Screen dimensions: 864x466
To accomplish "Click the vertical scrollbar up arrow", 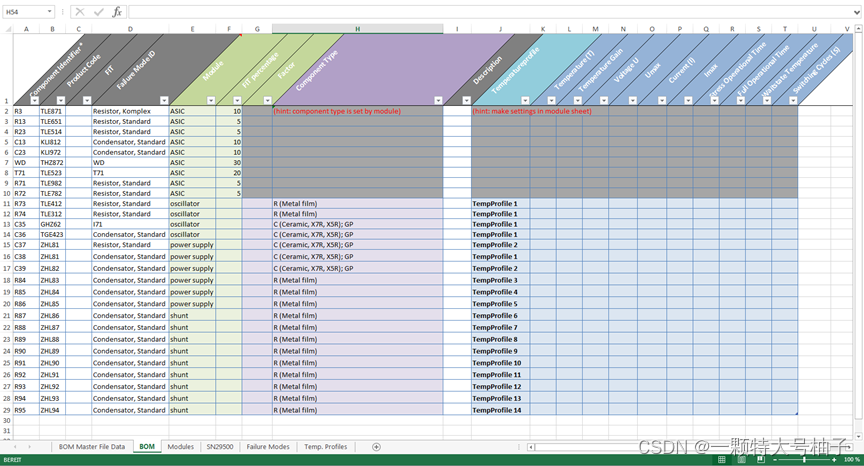I will tap(858, 29).
